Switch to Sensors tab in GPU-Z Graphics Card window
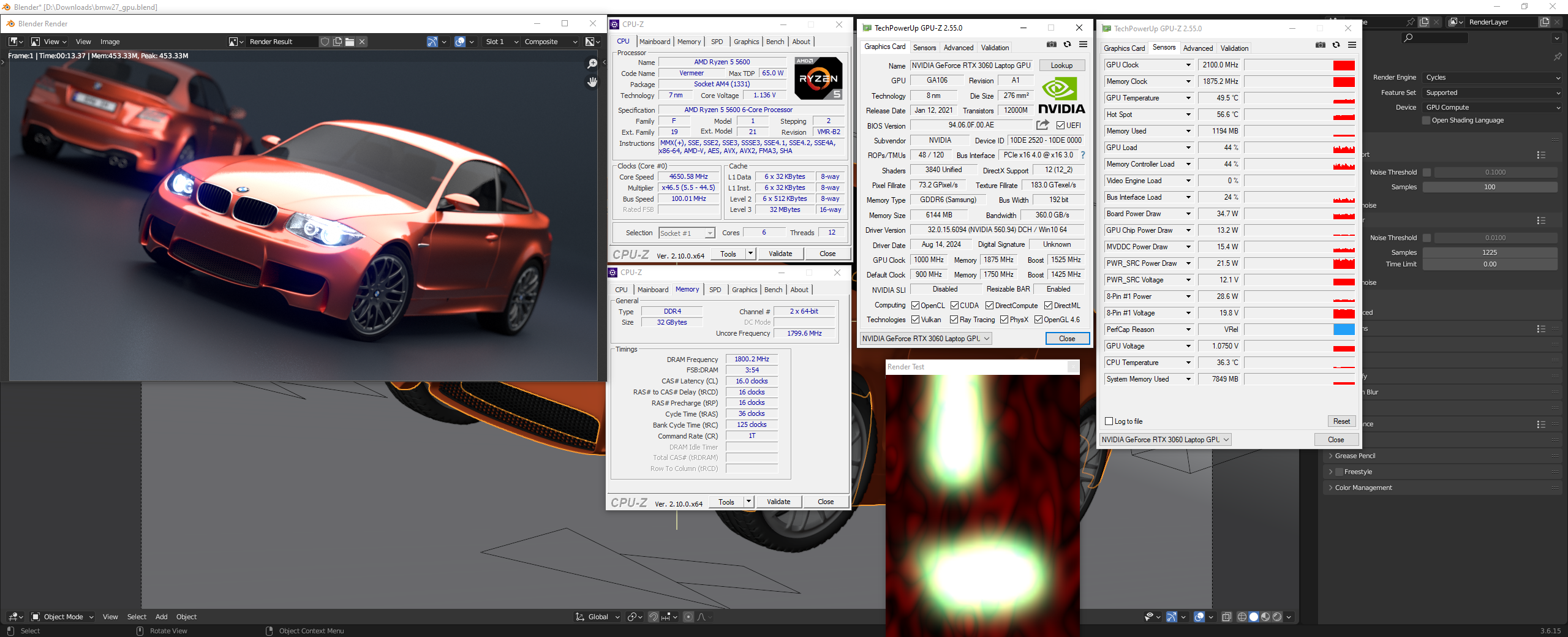Viewport: 1568px width, 637px height. tap(924, 48)
